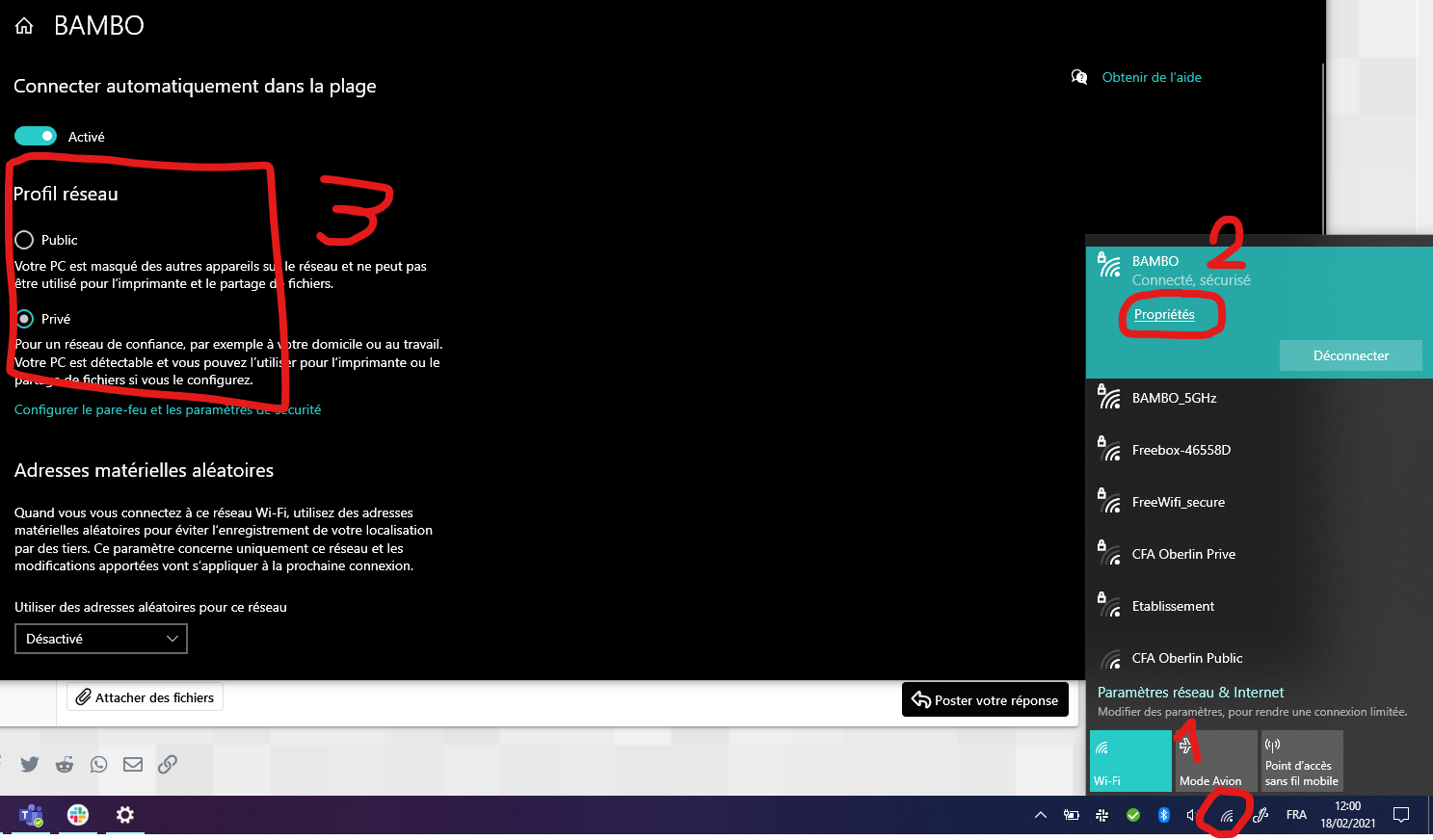The height and width of the screenshot is (840, 1433).
Task: Click the Poster votre réponse button
Action: [x=985, y=700]
